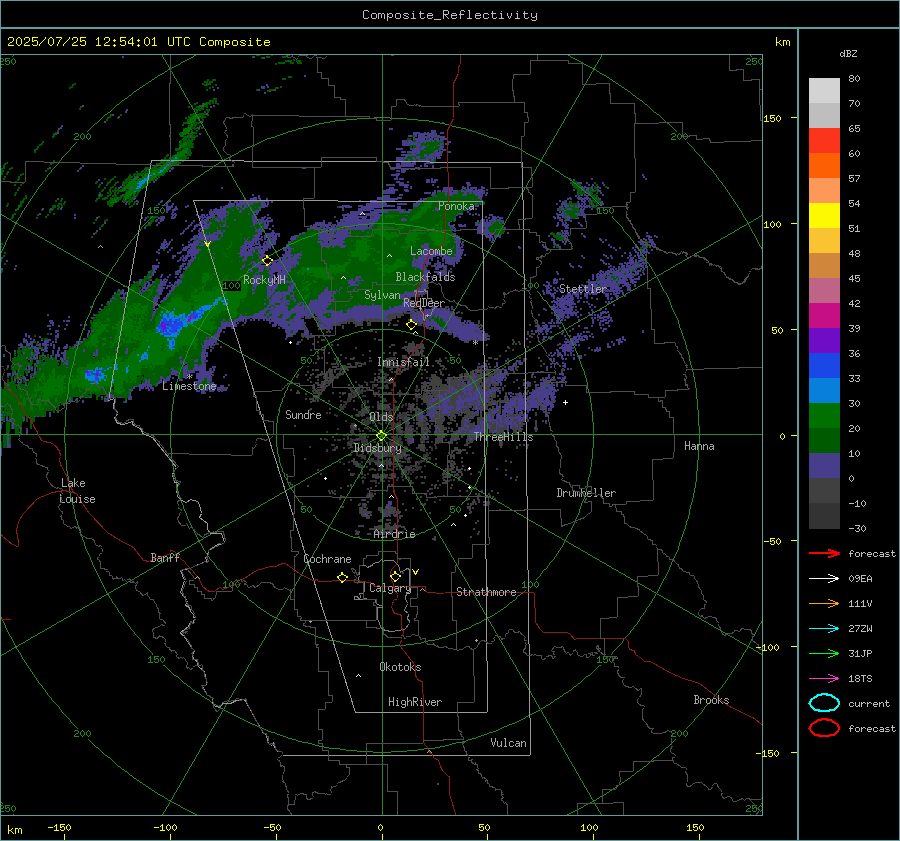Click the 09EA legend label
900x841 pixels.
[x=860, y=579]
